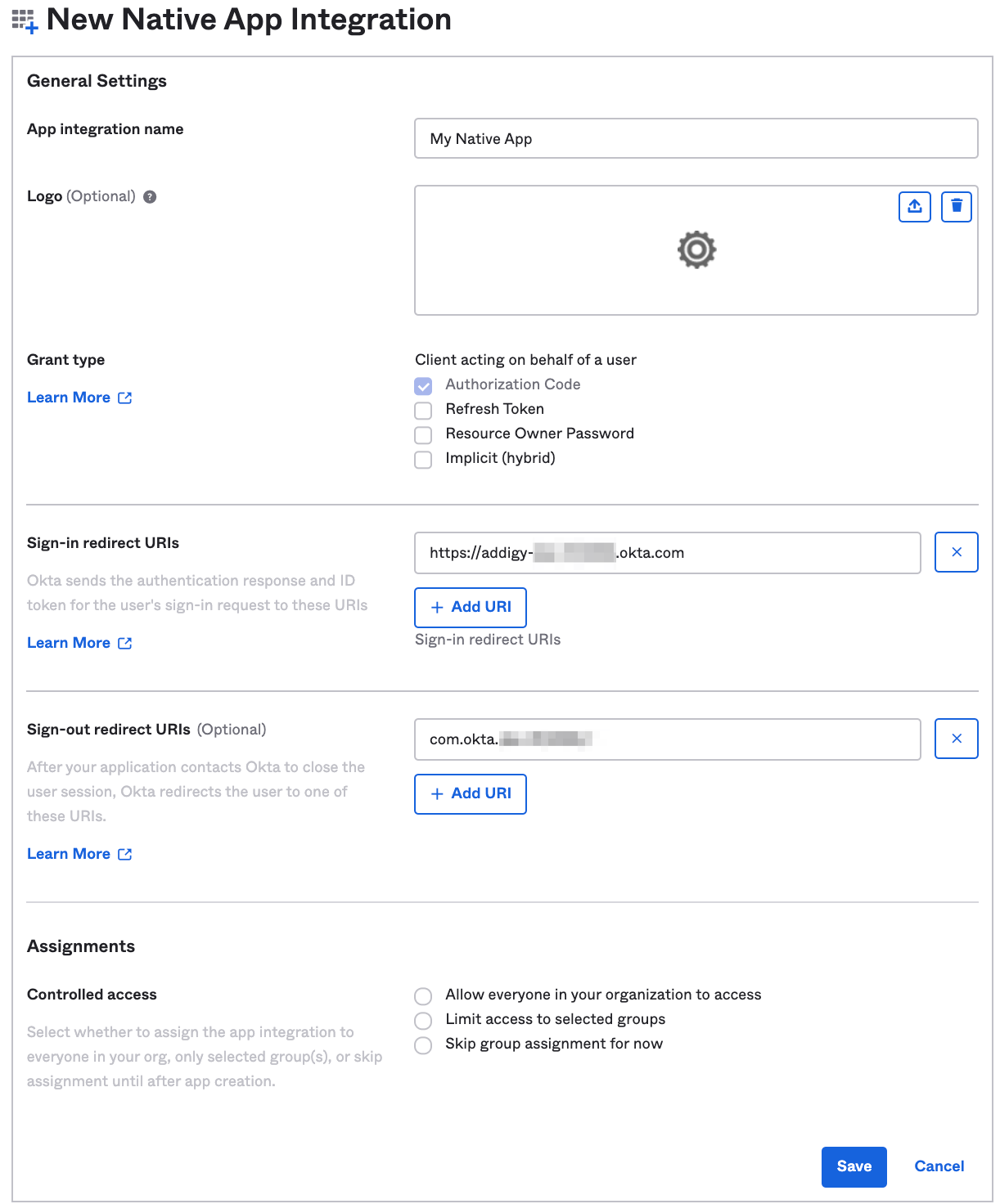Click the Logo help question mark icon
Screen dimensions: 1000x1204
(x=150, y=196)
